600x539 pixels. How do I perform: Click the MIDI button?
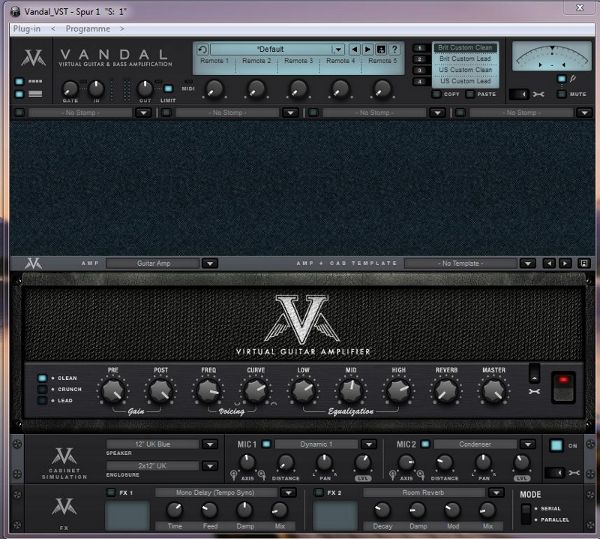188,88
